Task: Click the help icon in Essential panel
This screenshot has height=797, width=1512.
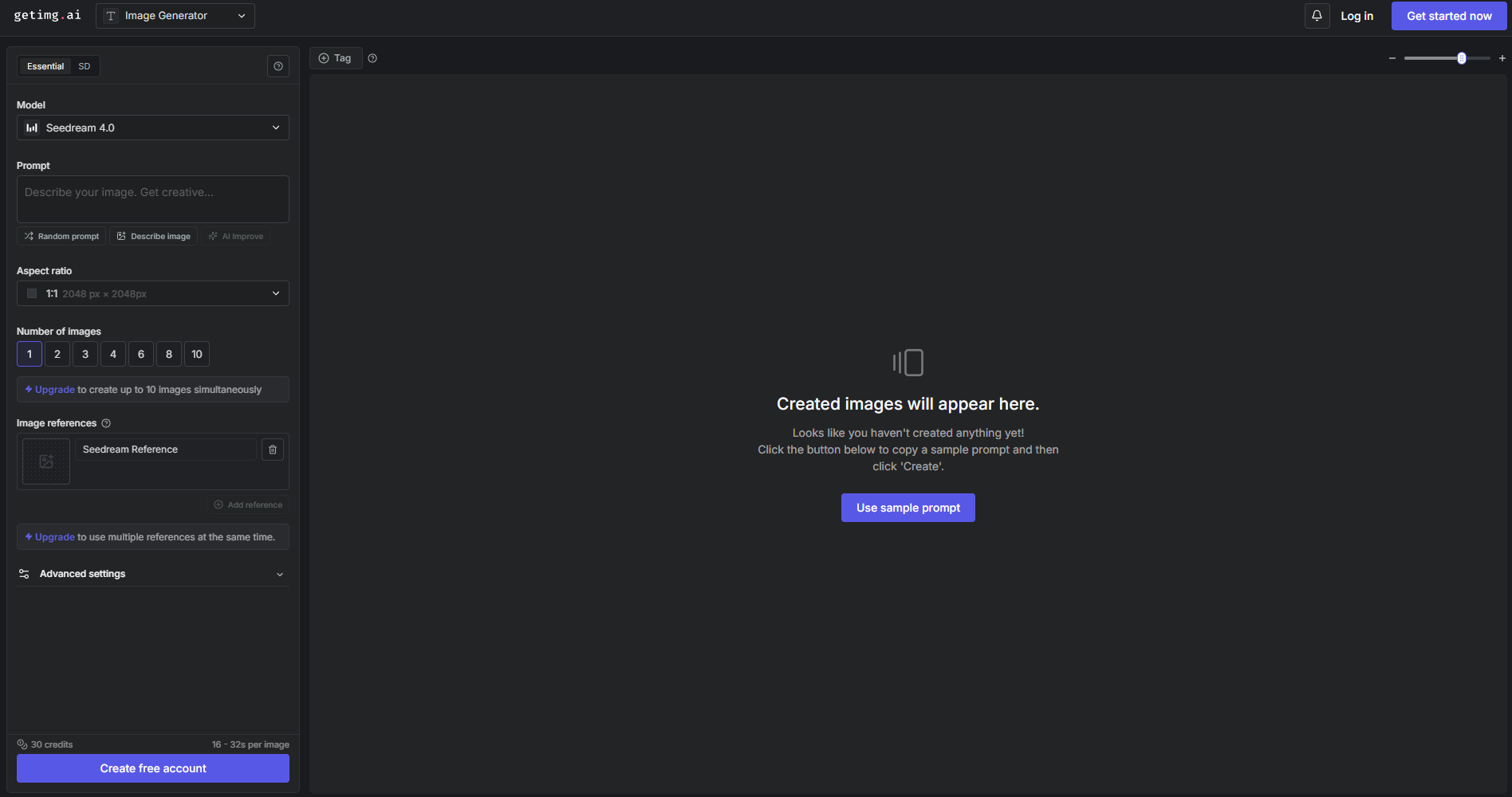Action: point(278,66)
